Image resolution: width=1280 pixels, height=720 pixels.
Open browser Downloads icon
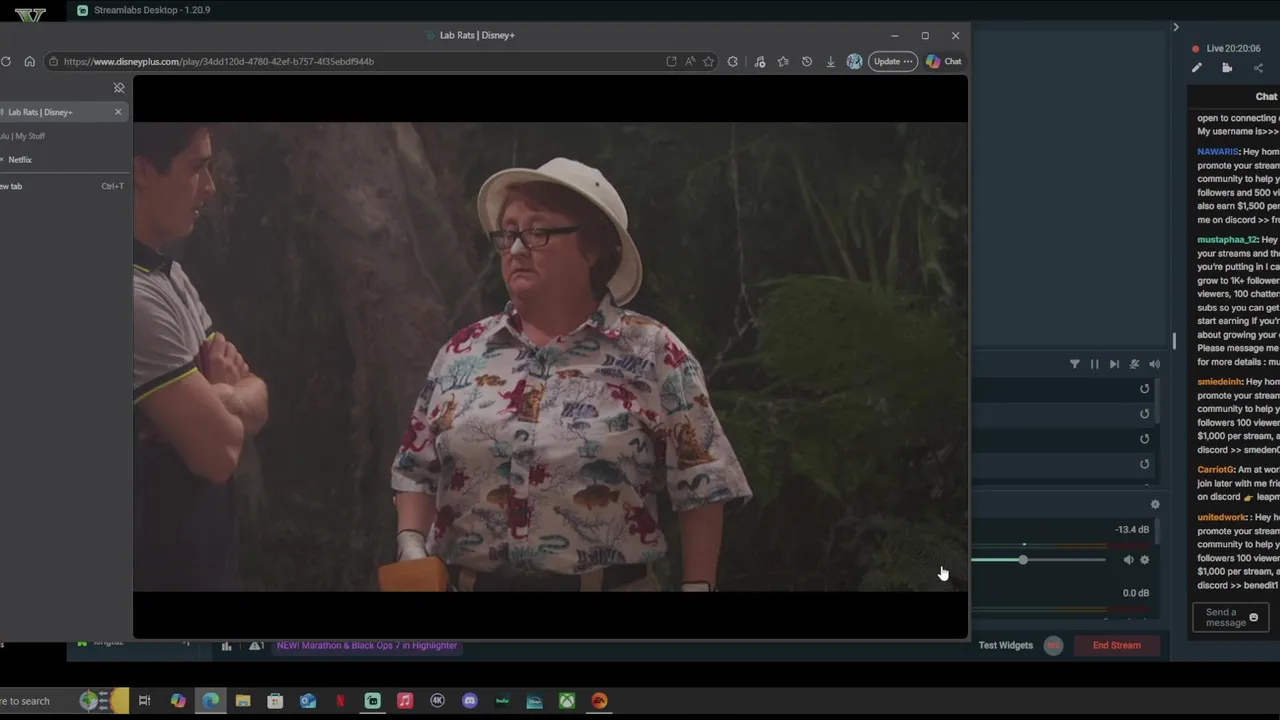(x=830, y=61)
